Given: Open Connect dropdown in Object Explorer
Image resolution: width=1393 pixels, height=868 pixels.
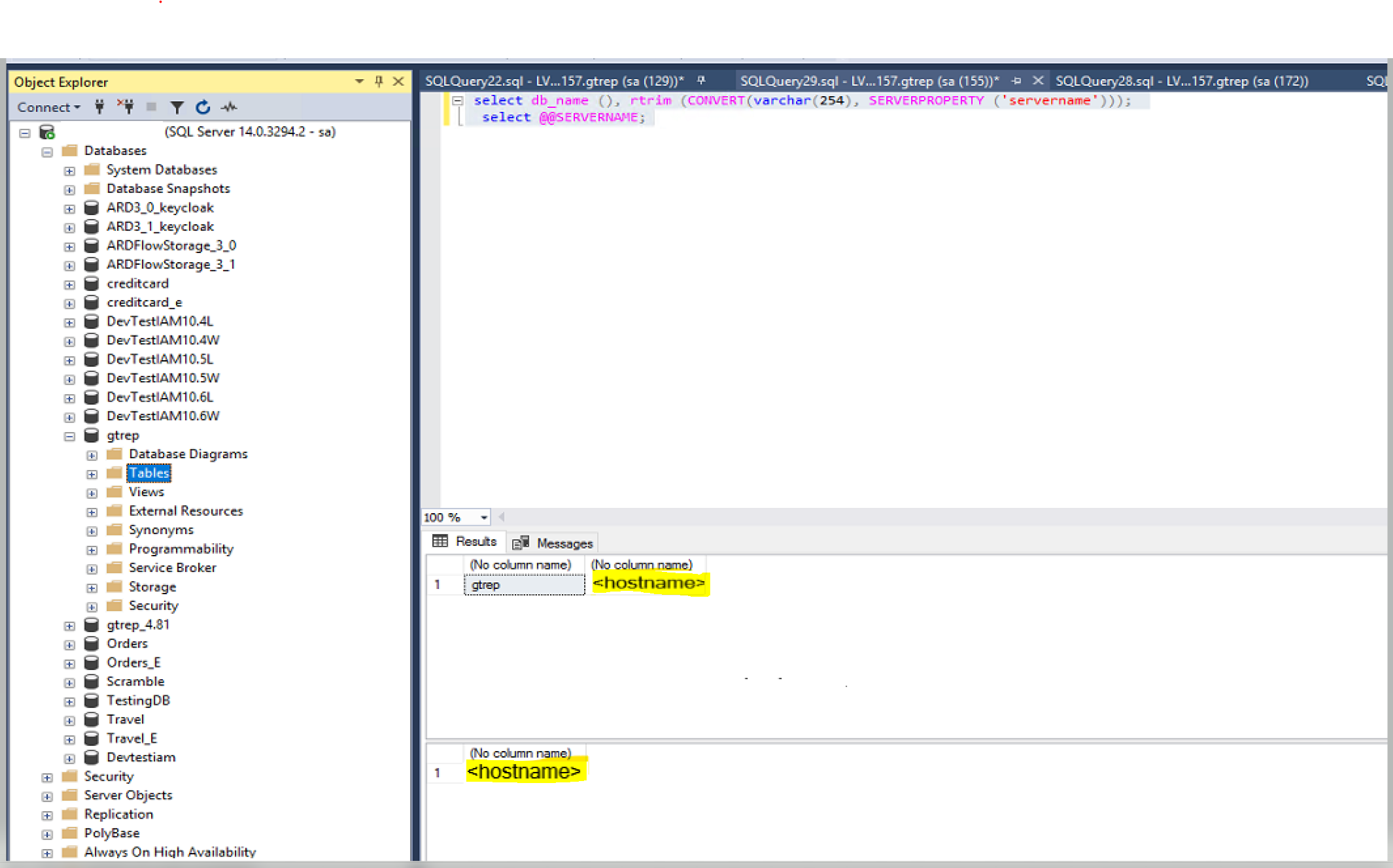Looking at the screenshot, I should (x=48, y=107).
